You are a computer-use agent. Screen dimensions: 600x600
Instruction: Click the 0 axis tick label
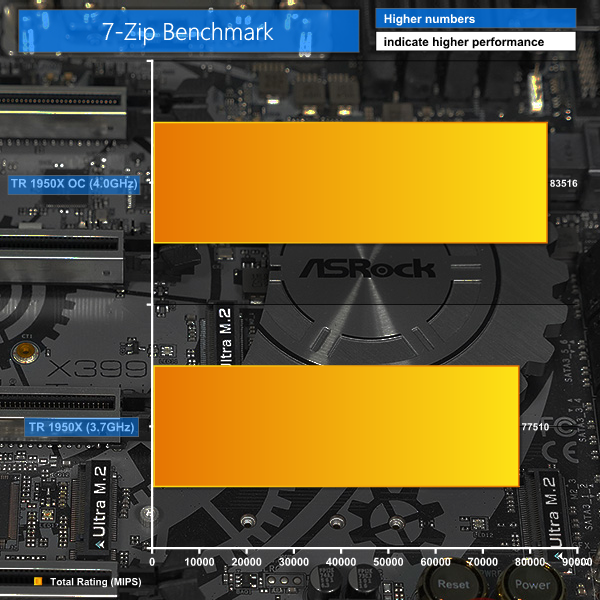click(152, 562)
